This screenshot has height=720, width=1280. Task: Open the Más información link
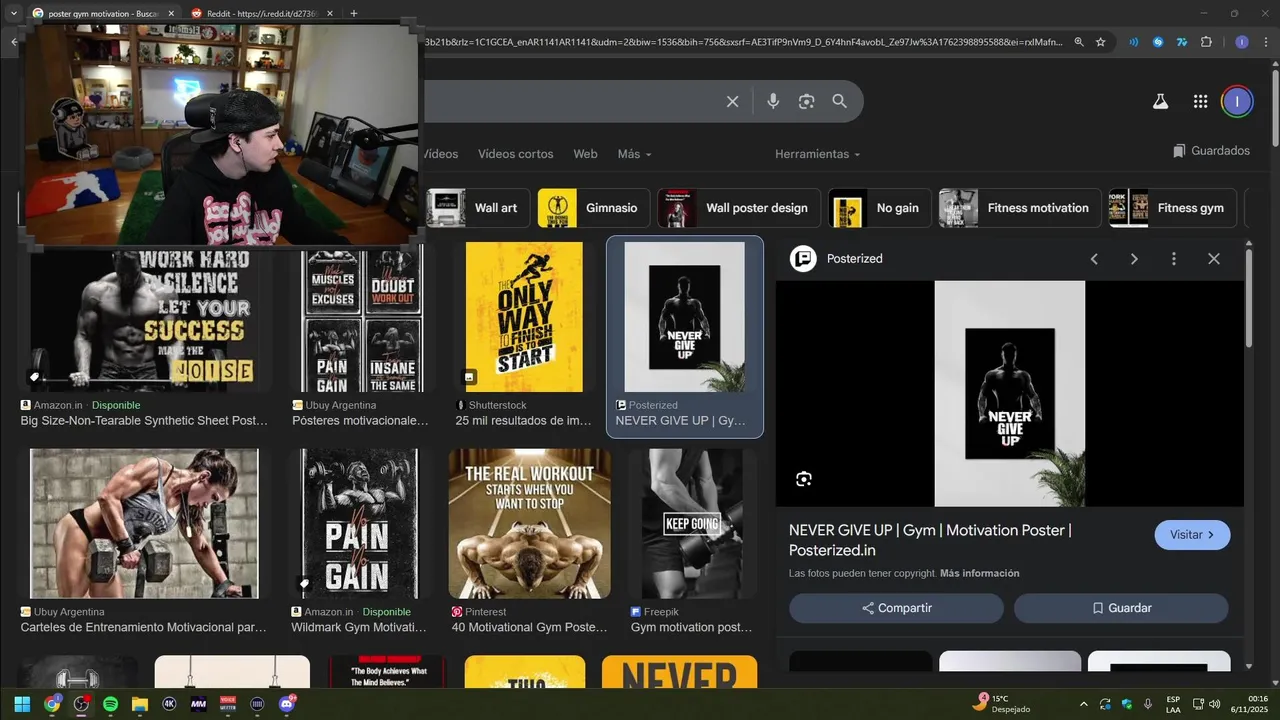pyautogui.click(x=979, y=573)
